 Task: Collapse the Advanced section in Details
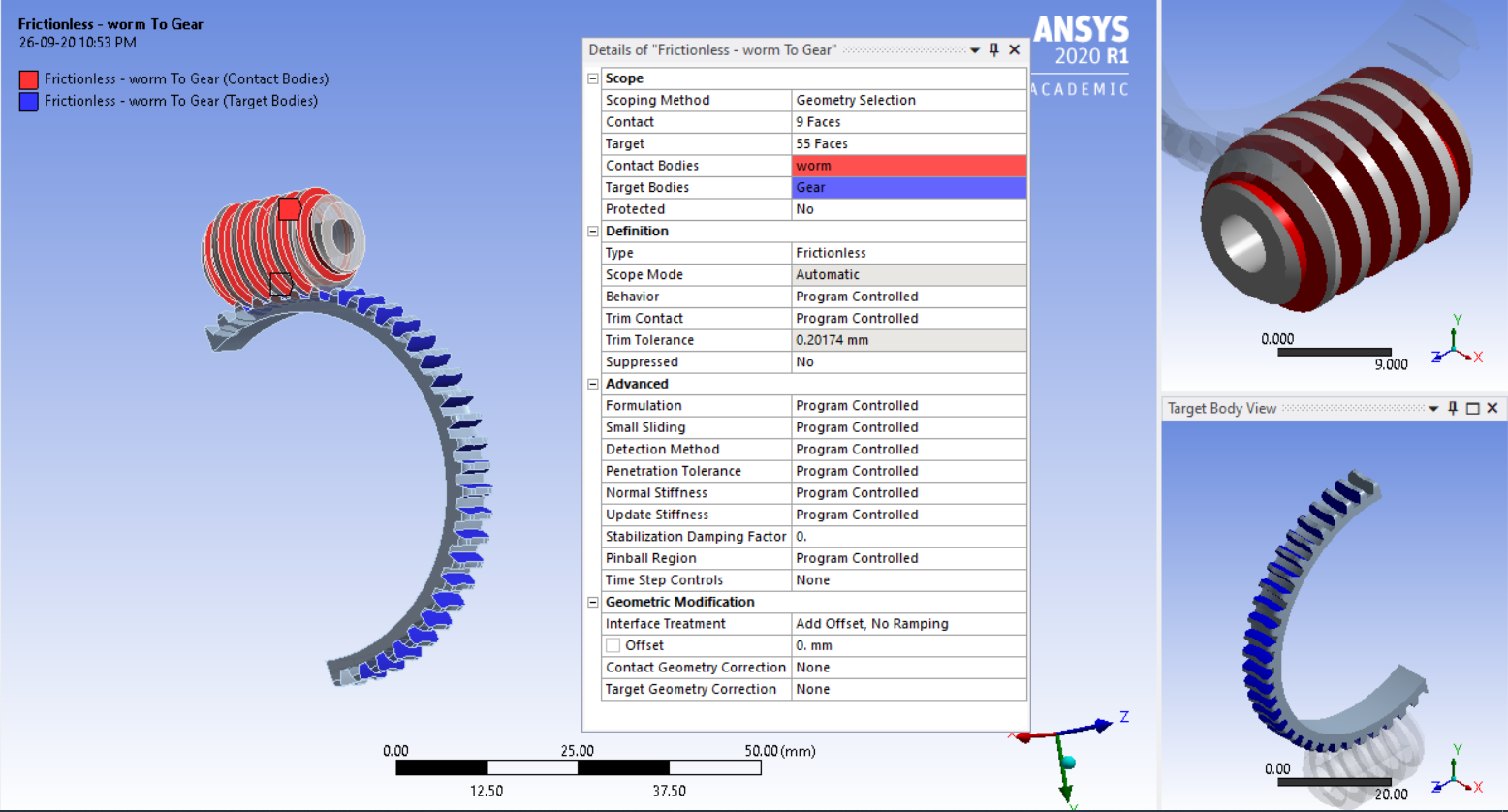click(x=592, y=384)
